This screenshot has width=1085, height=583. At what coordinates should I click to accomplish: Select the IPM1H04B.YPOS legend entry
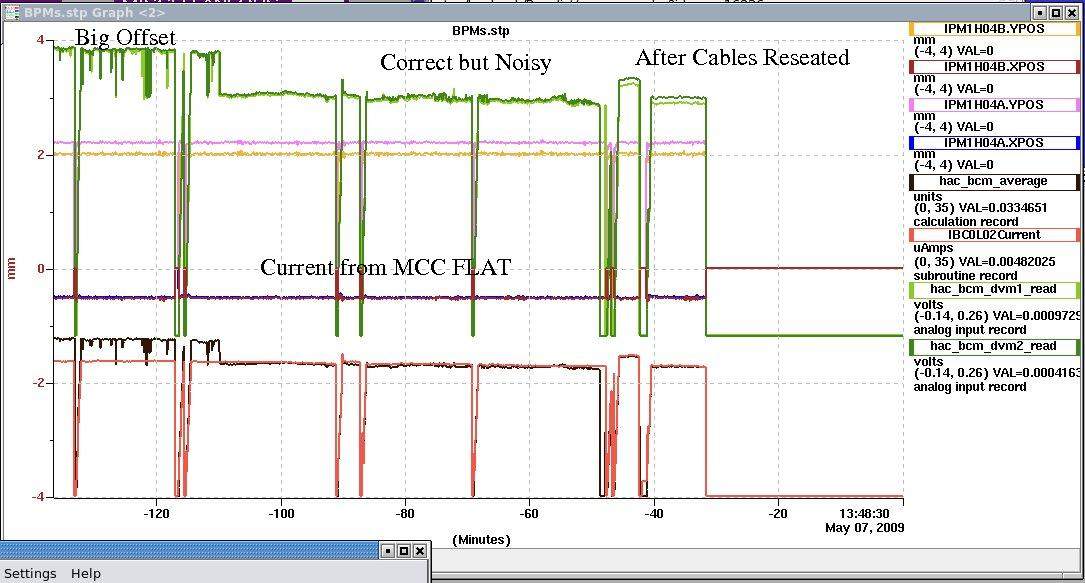click(x=994, y=29)
